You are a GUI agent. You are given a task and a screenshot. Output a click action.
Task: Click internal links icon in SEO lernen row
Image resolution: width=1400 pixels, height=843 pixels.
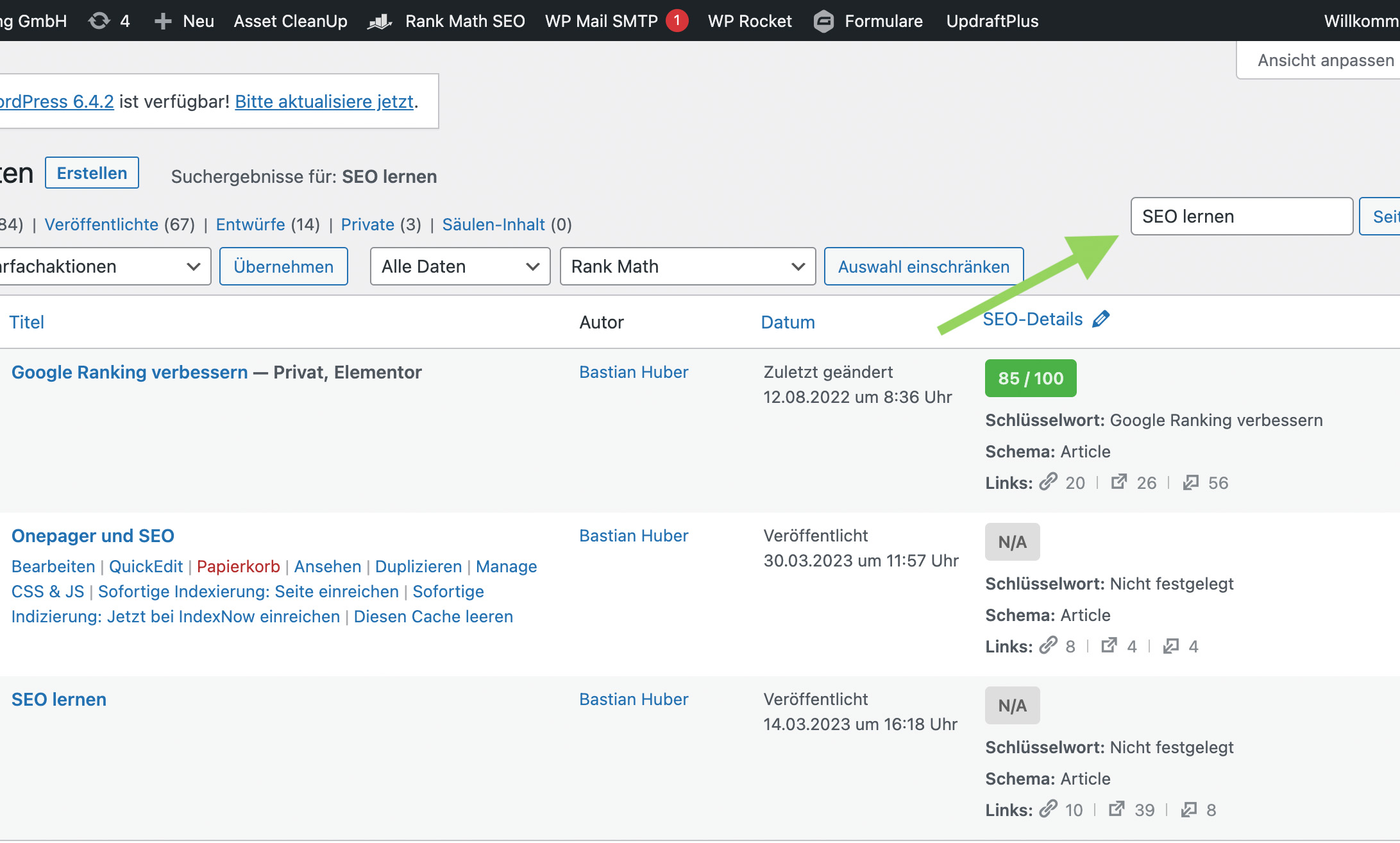1048,809
